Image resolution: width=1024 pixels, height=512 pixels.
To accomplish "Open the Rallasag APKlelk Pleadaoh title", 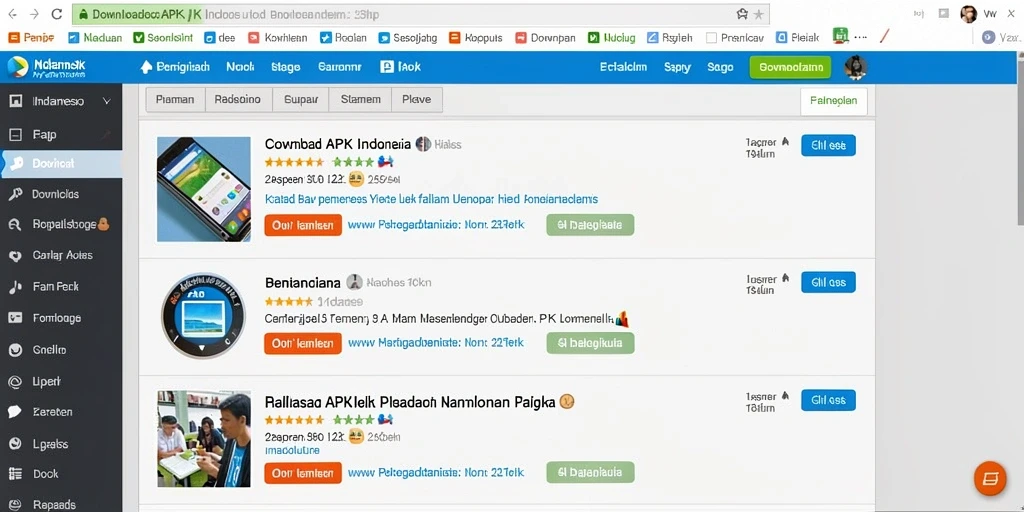I will point(410,402).
